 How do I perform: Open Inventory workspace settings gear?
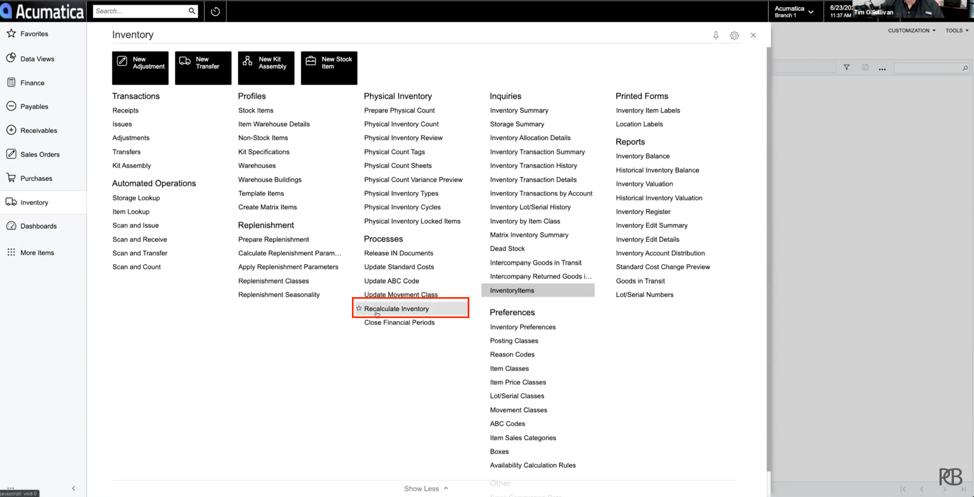[x=734, y=35]
